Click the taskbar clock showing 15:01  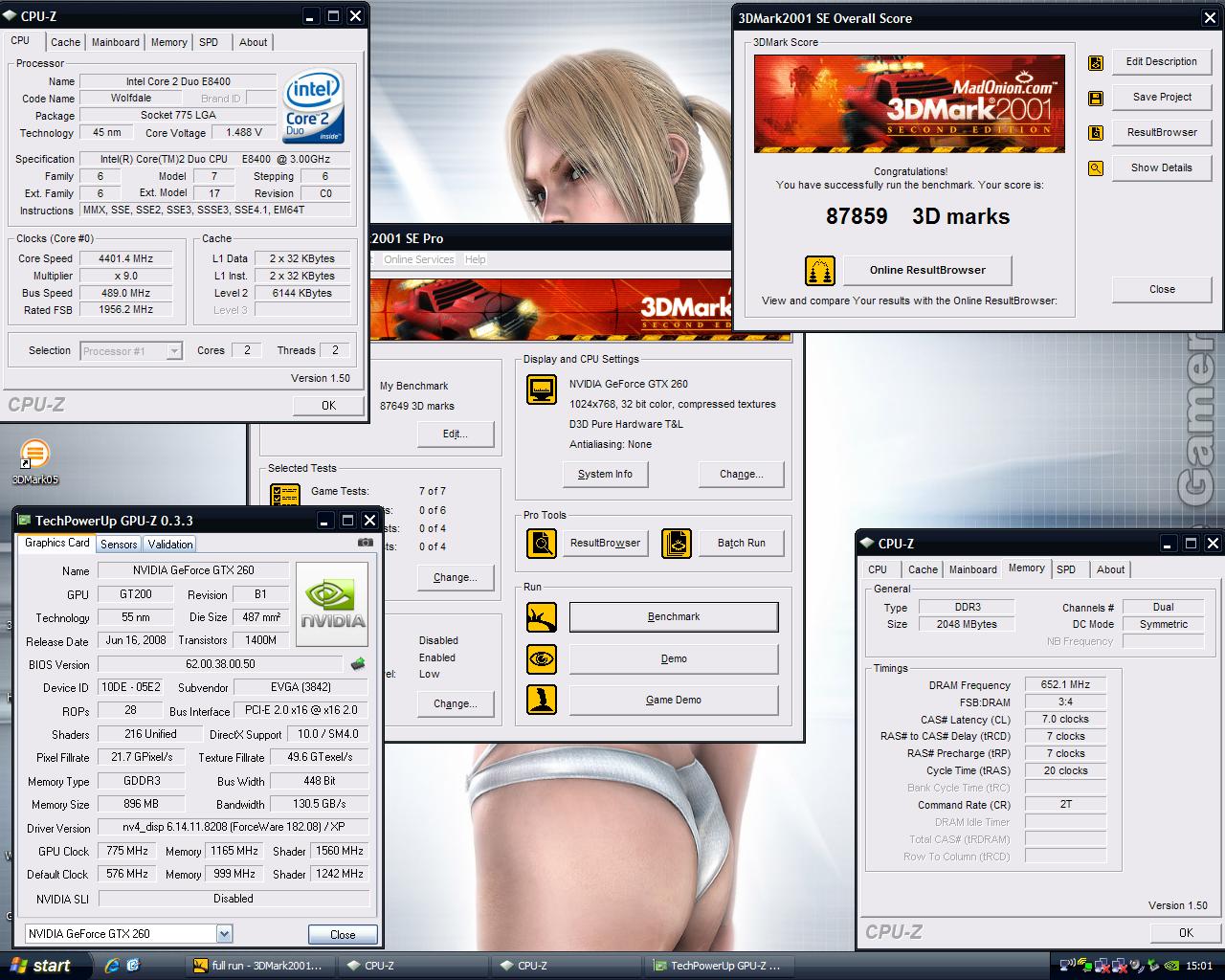point(1199,966)
